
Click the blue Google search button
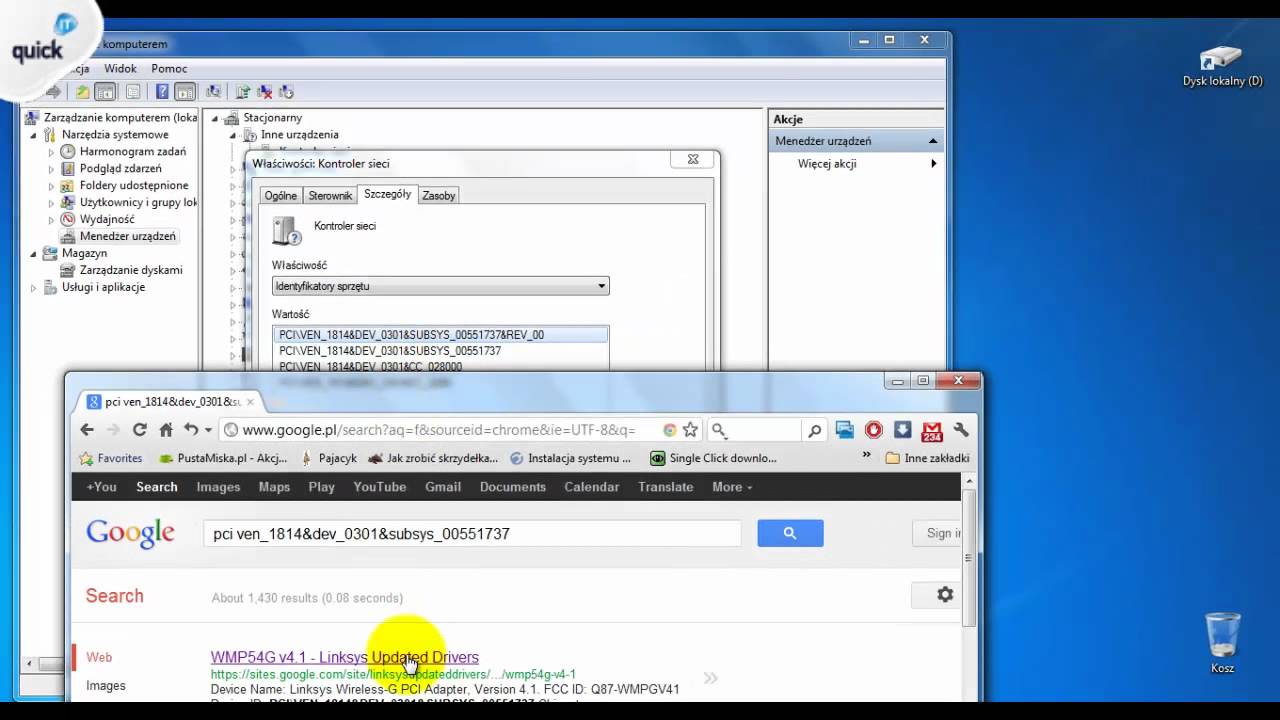tap(790, 533)
